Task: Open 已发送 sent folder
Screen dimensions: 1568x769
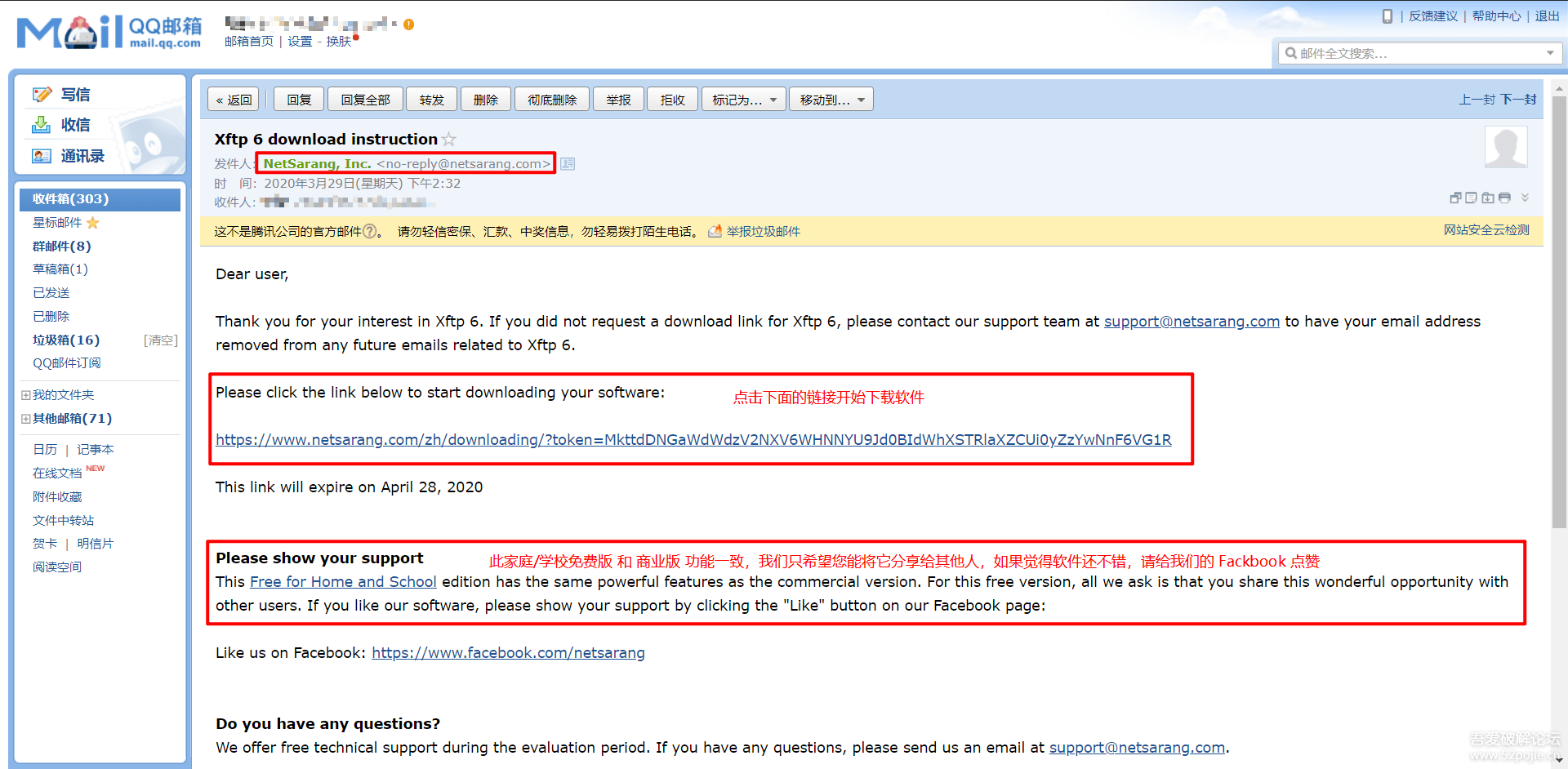Action: 51,293
